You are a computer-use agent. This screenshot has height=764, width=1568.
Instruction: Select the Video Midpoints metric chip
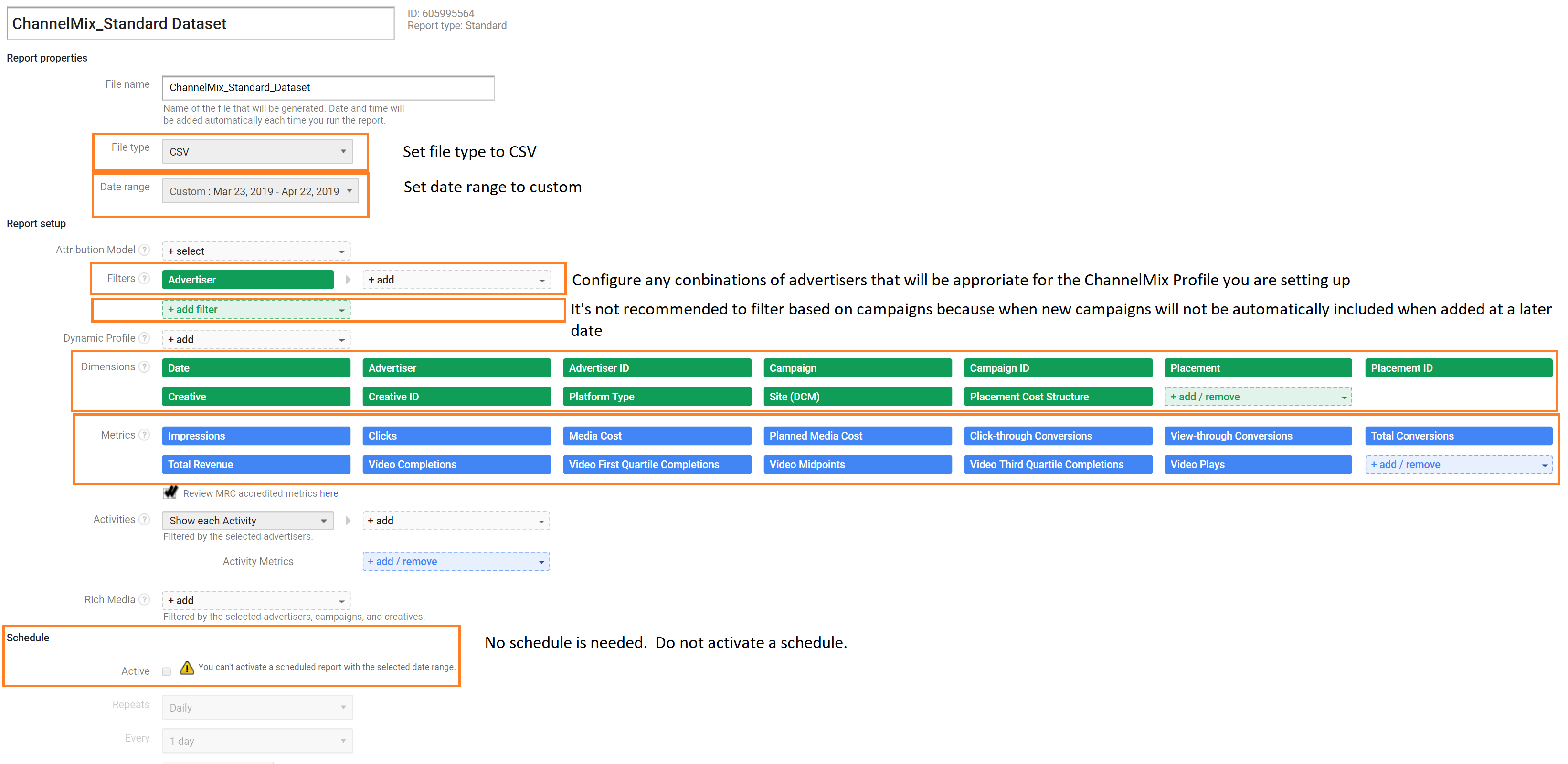pyautogui.click(x=858, y=465)
